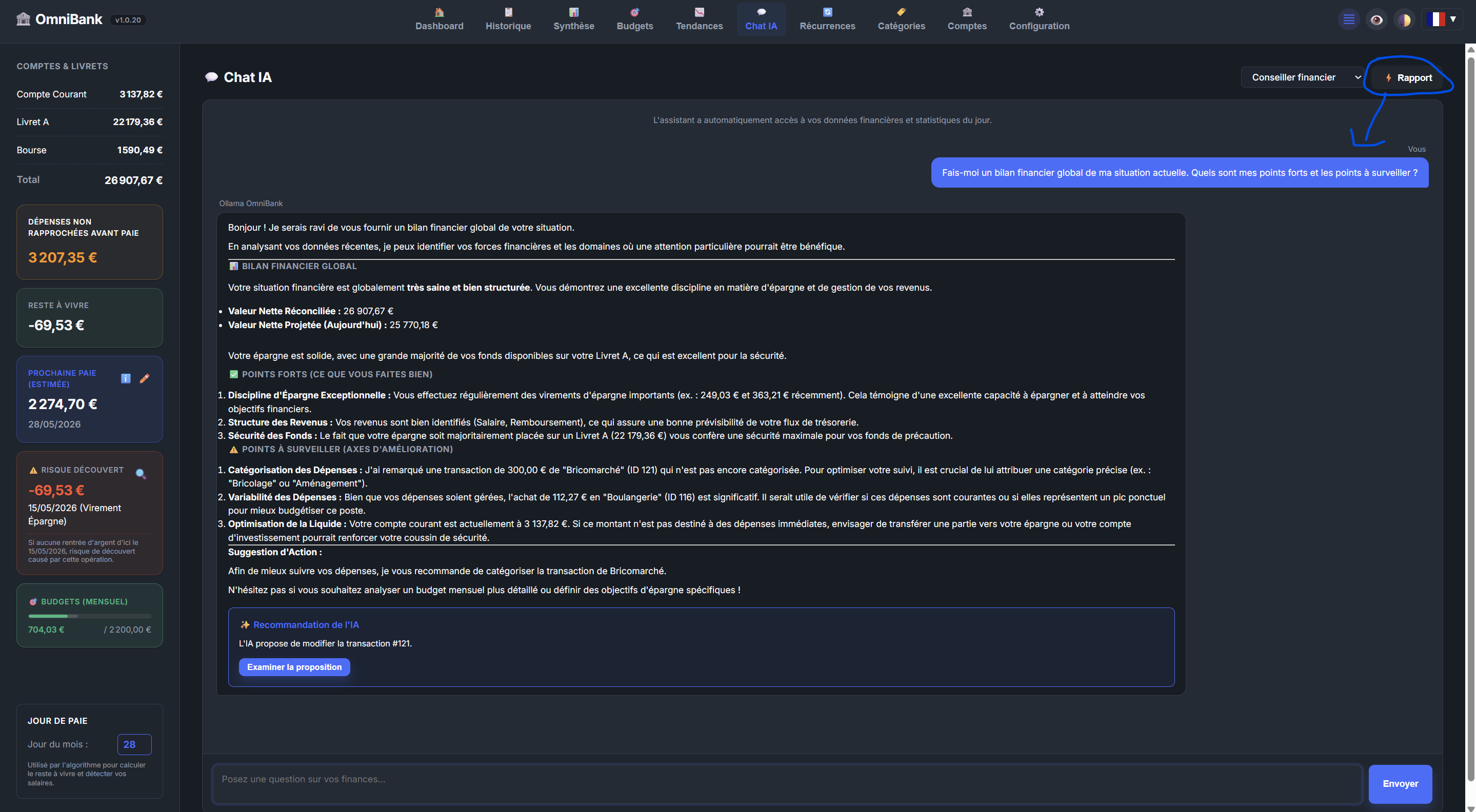
Task: Click the magnifier icon on Risque Découvert card
Action: pyautogui.click(x=141, y=474)
